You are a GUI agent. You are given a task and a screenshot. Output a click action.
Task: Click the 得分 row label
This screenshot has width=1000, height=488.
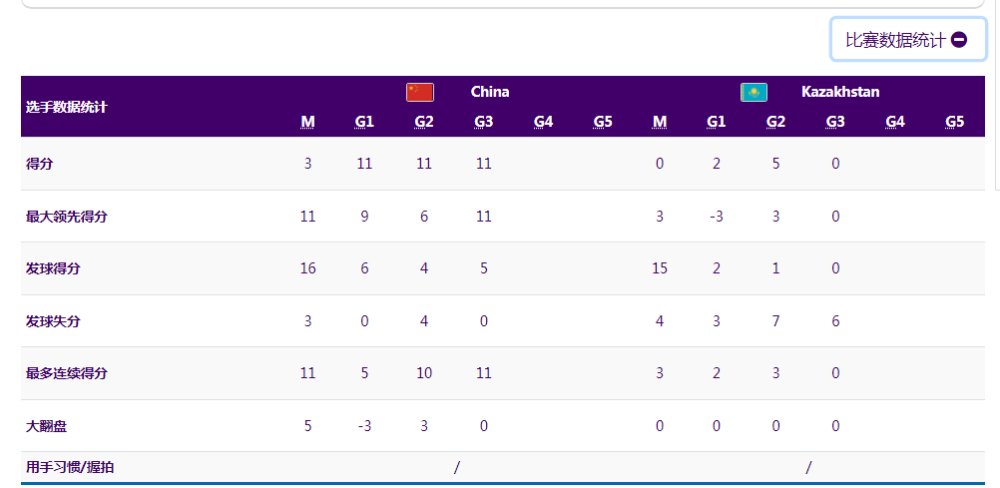click(40, 164)
